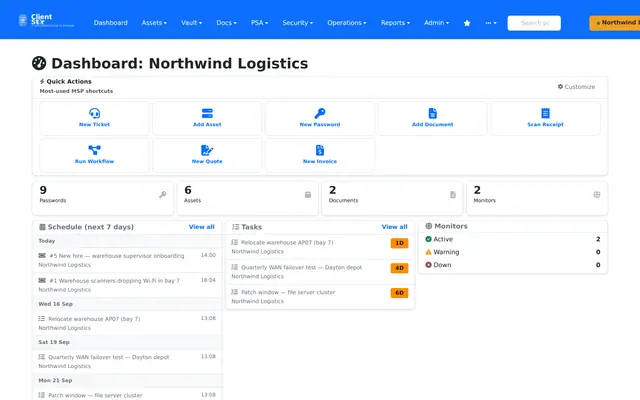
Task: Click the red Down status icon
Action: tap(428, 265)
